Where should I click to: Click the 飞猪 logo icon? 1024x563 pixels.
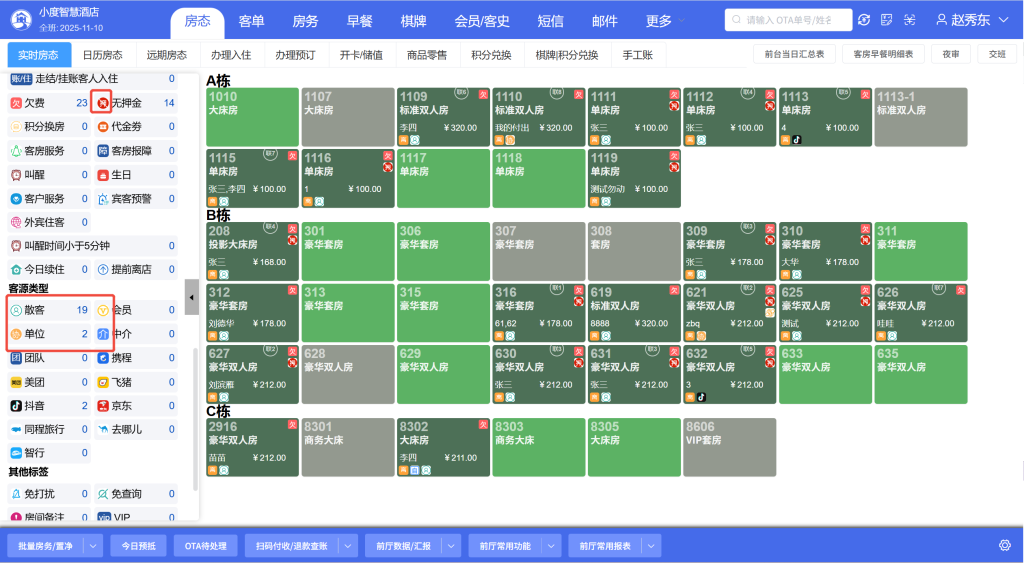tap(103, 382)
